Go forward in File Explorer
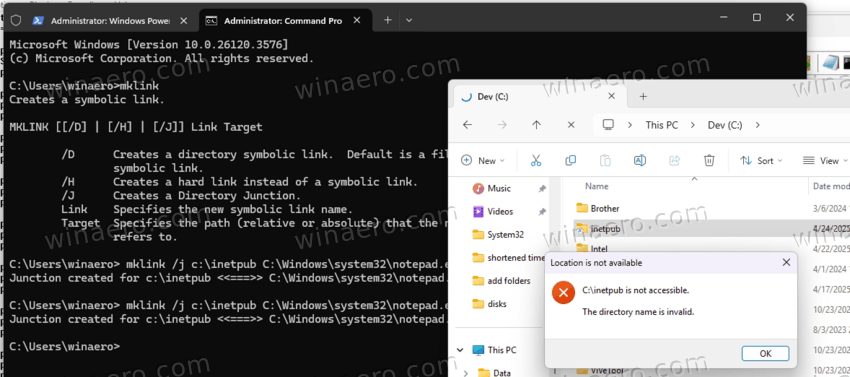 click(502, 125)
